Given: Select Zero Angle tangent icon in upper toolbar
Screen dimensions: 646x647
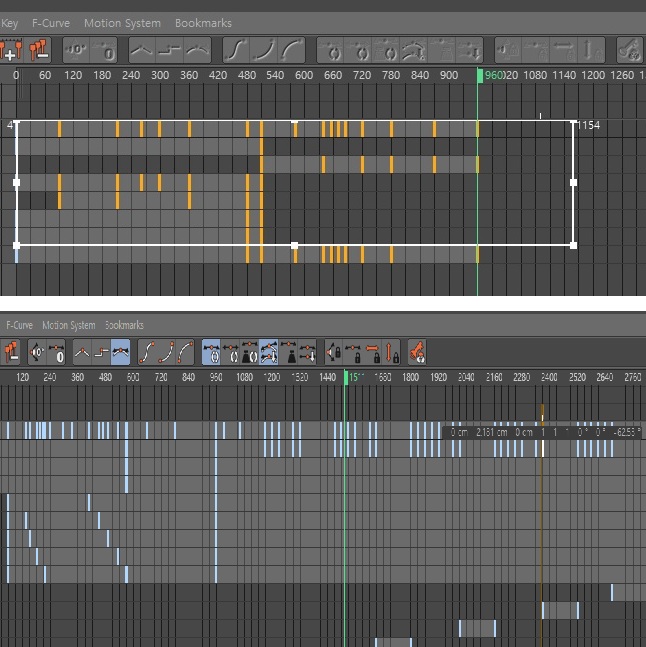Looking at the screenshot, I should (76, 50).
